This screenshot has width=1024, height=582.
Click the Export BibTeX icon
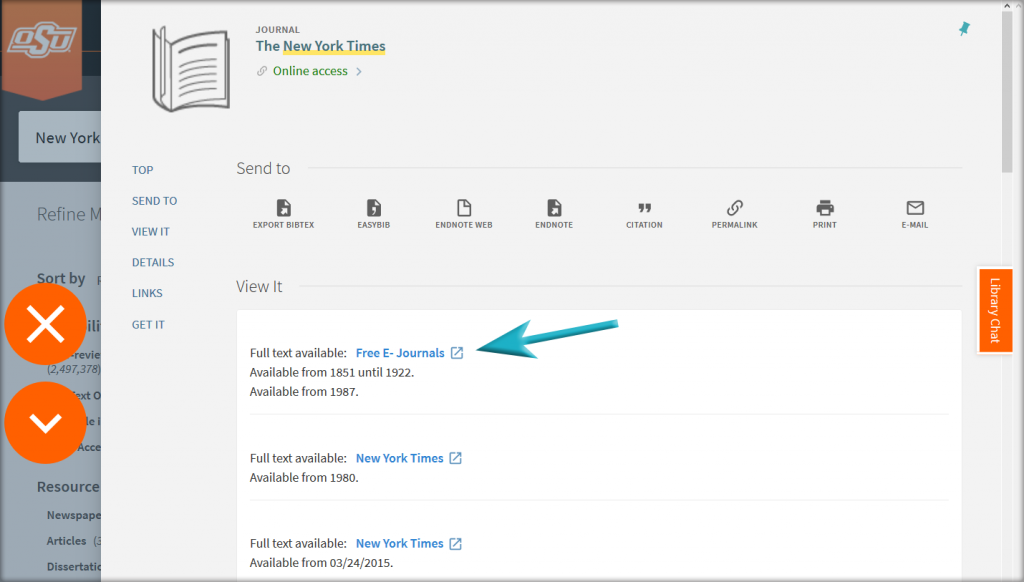[283, 213]
